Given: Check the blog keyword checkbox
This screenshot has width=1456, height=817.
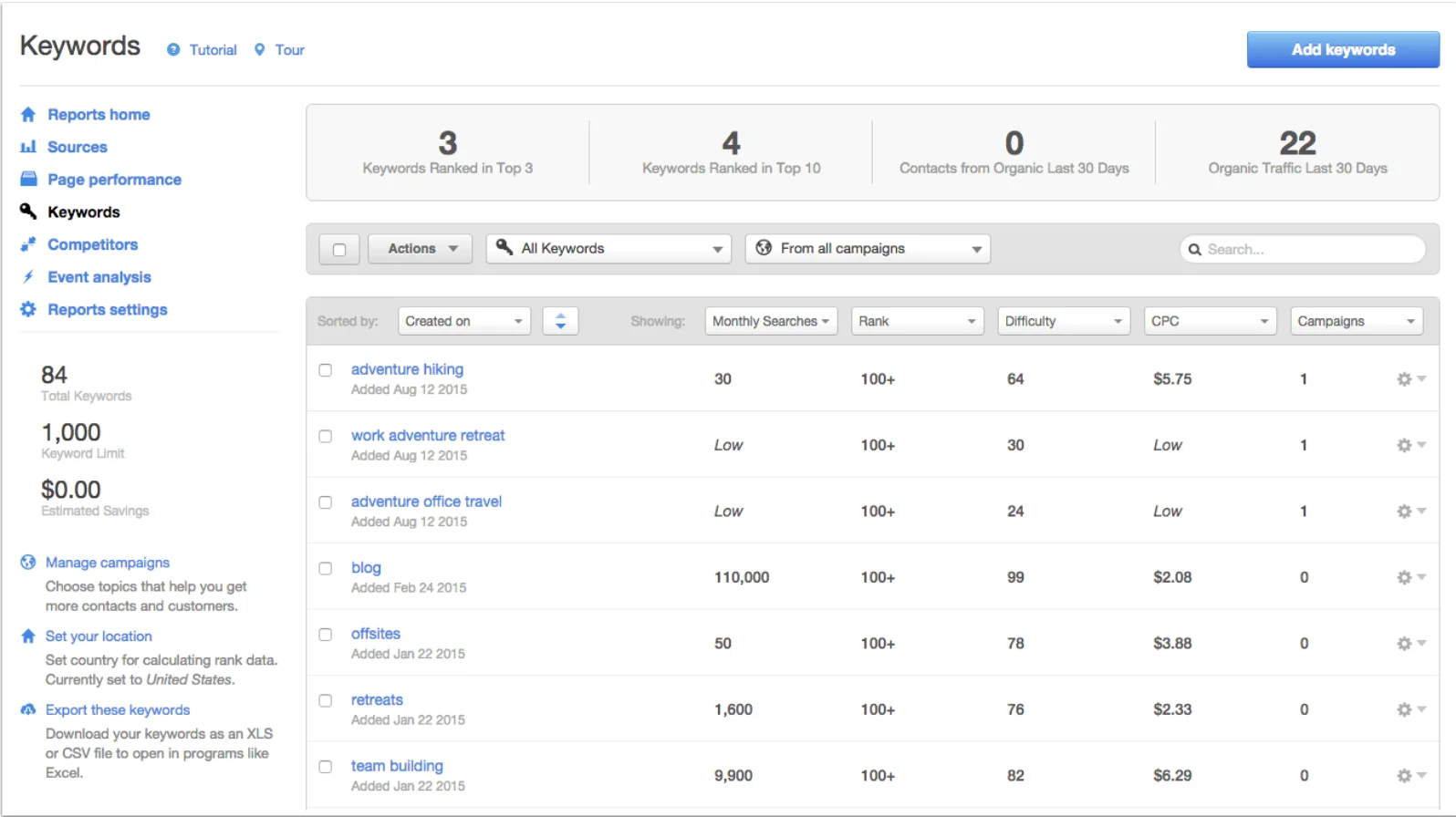Looking at the screenshot, I should tap(325, 568).
